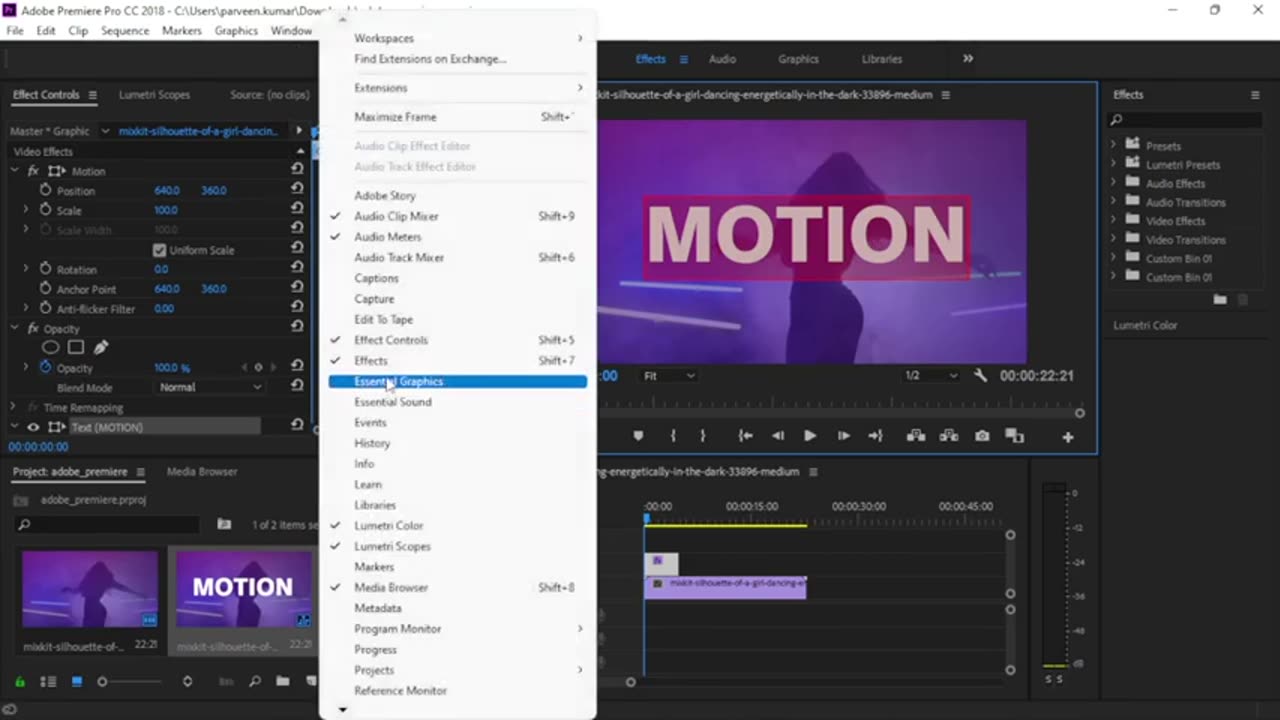The height and width of the screenshot is (720, 1280).
Task: Reset the Rotation parameter
Action: [x=297, y=269]
